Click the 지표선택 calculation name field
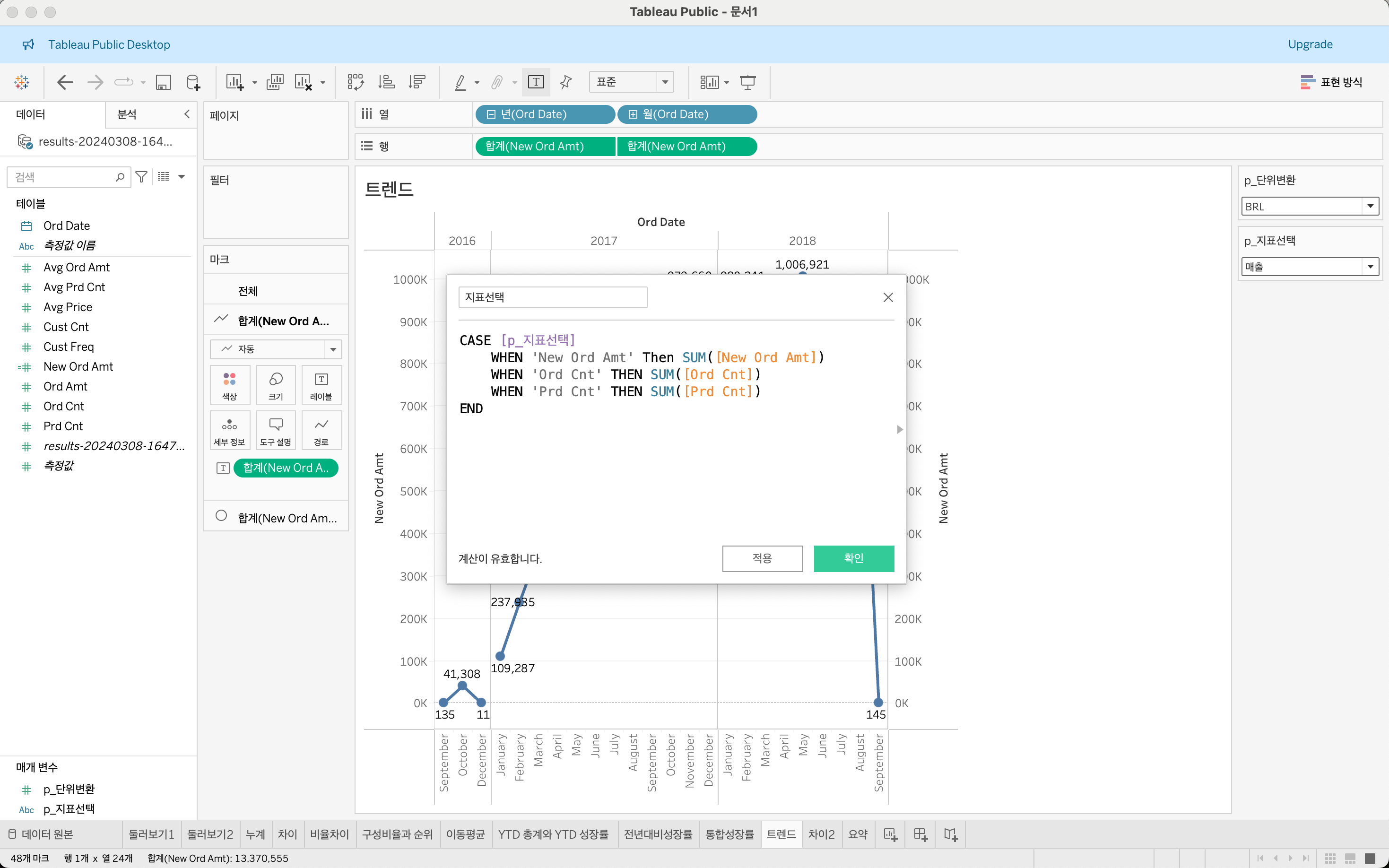 [552, 297]
